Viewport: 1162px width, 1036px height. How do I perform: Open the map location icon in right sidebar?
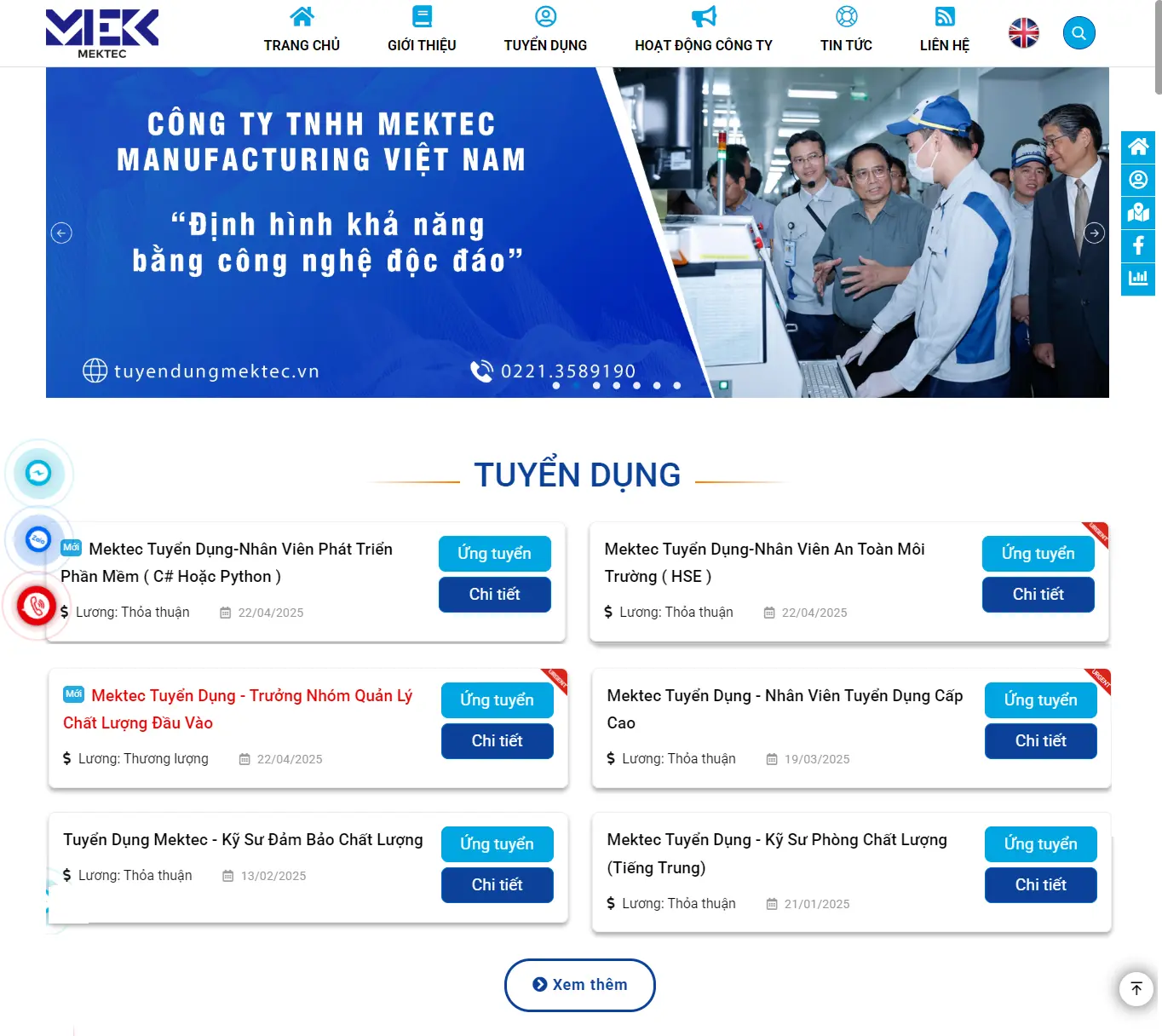(1138, 213)
